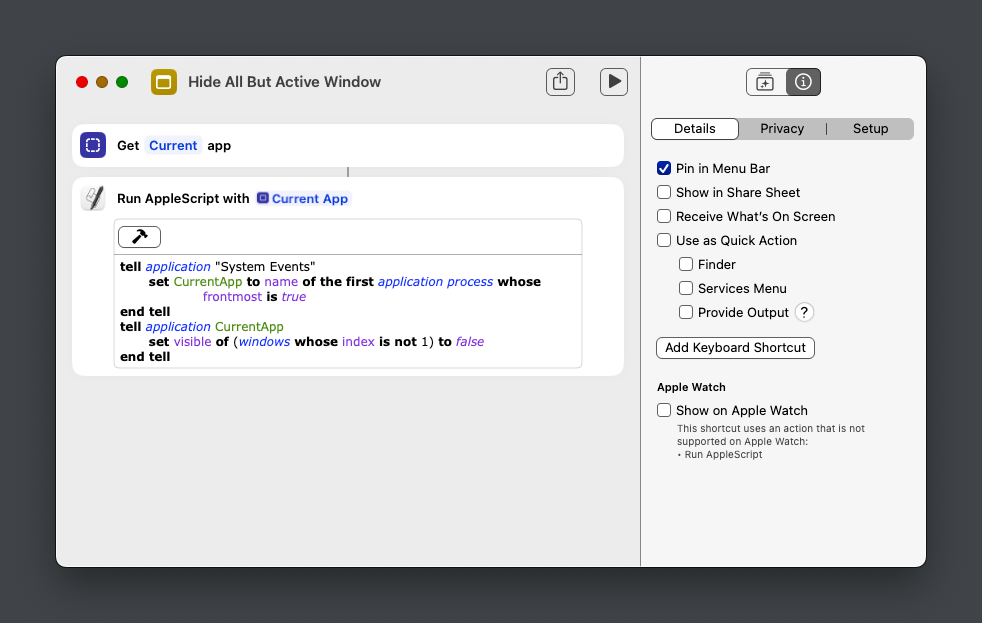Disable Pin in Menu Bar checkbox
Screen dimensions: 982x623
[664, 168]
